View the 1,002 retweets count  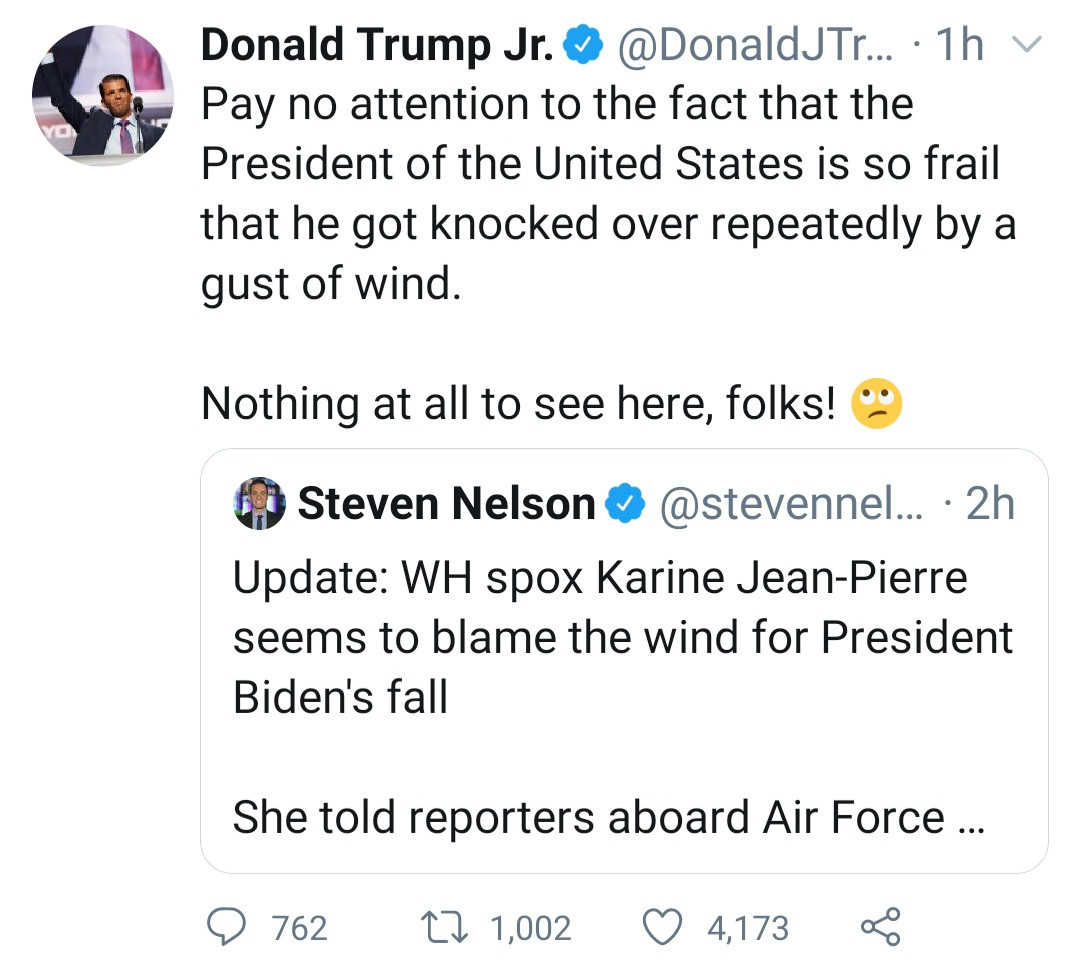(530, 928)
